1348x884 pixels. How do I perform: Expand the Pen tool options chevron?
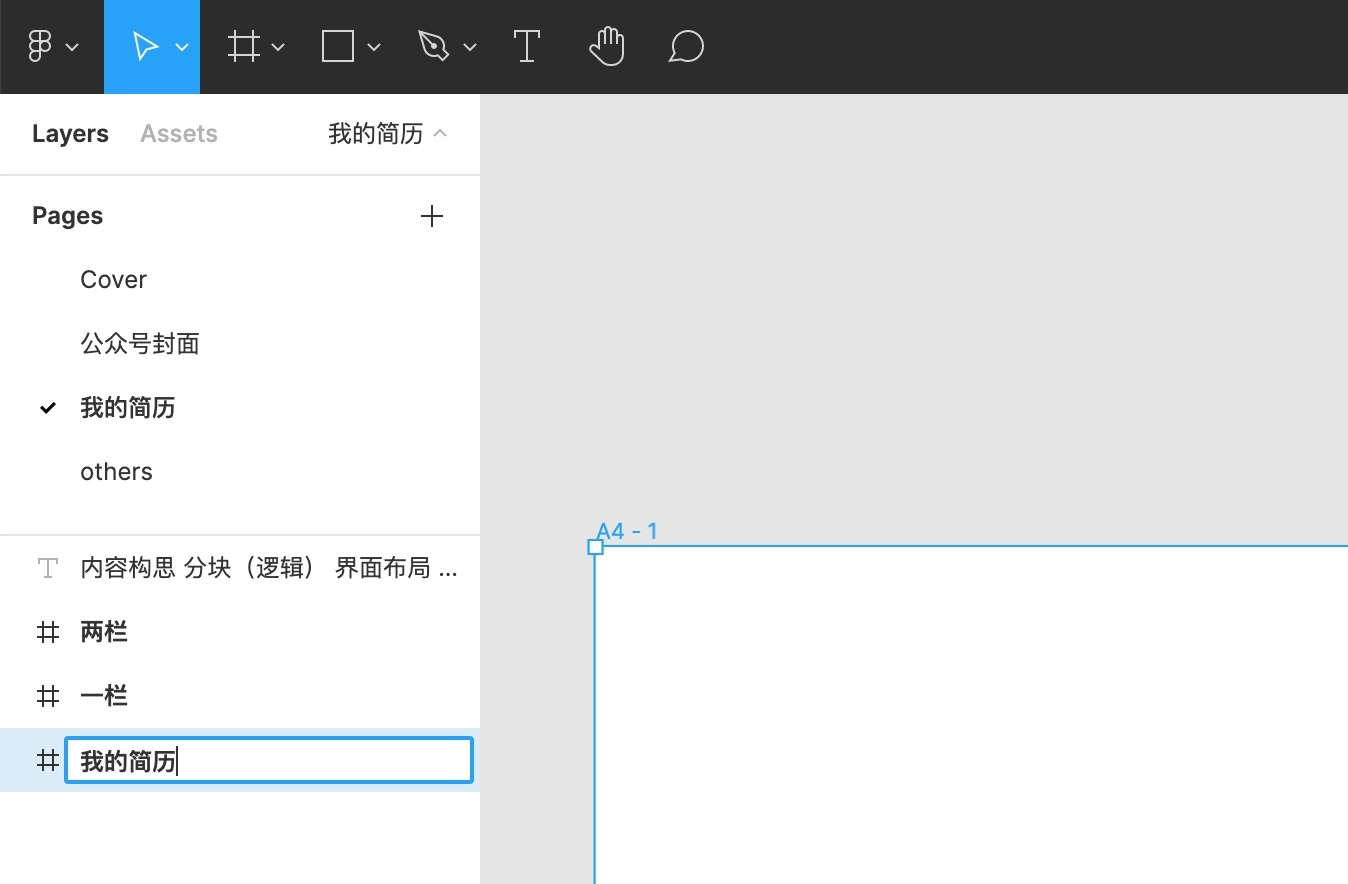(470, 46)
